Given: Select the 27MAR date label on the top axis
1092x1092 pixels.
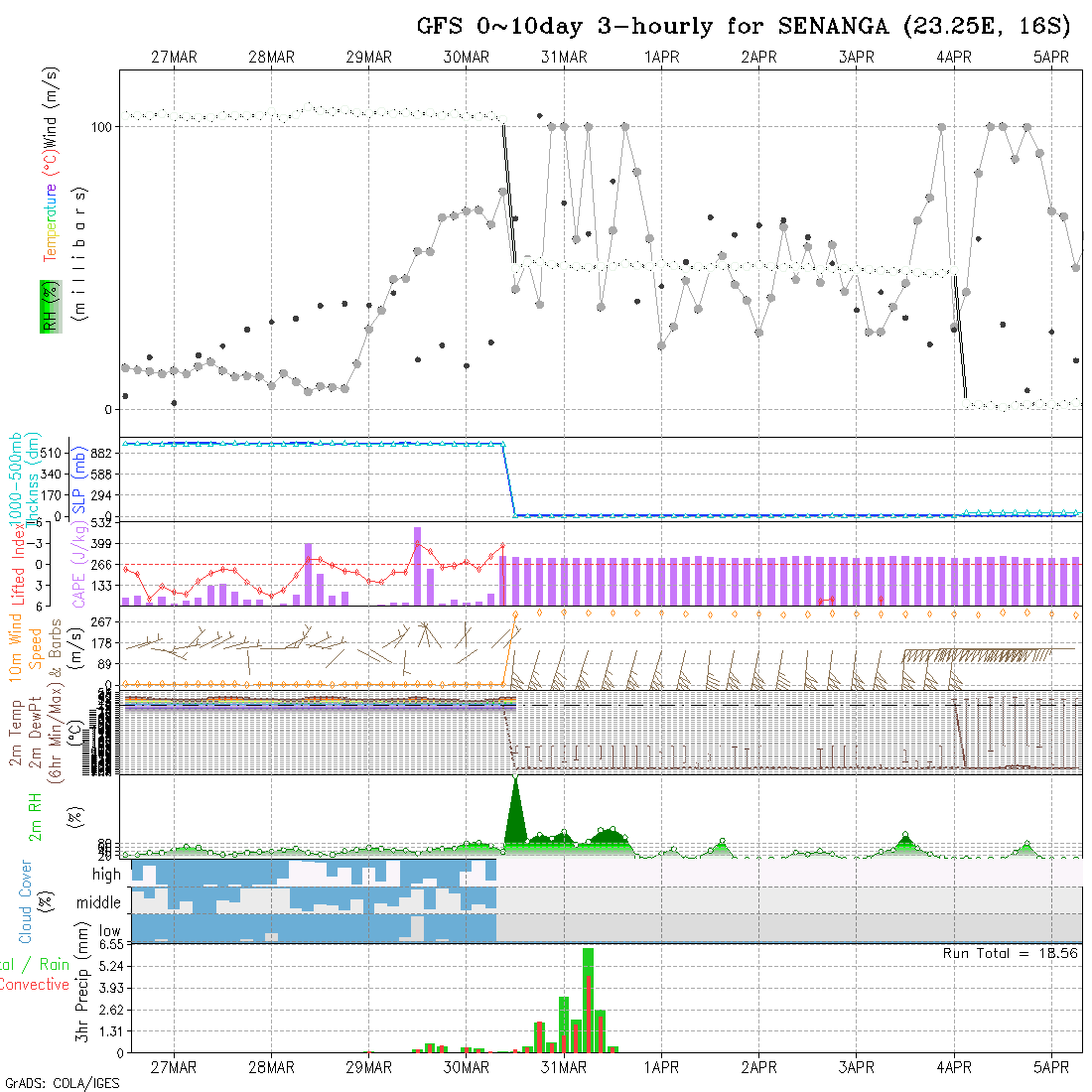Looking at the screenshot, I should pyautogui.click(x=174, y=58).
